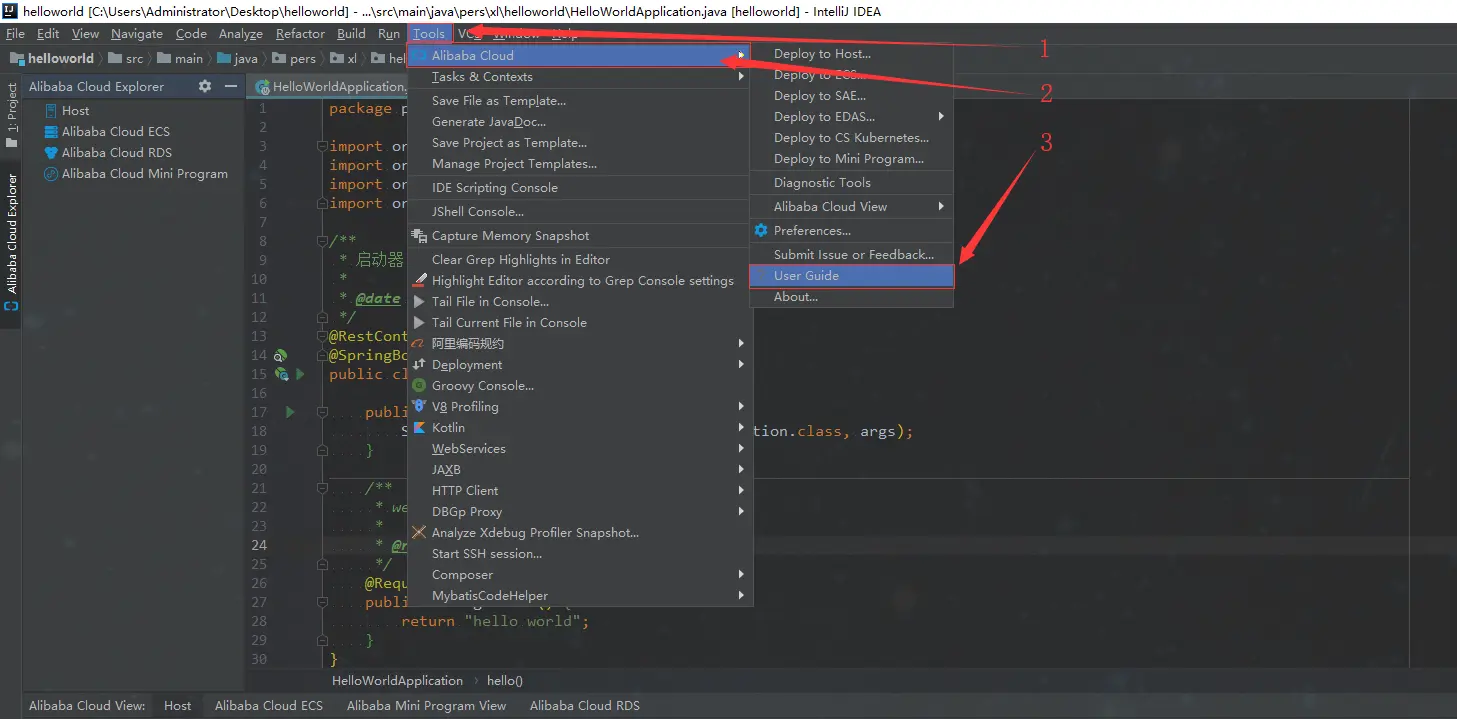Open the Build menu

tap(351, 33)
